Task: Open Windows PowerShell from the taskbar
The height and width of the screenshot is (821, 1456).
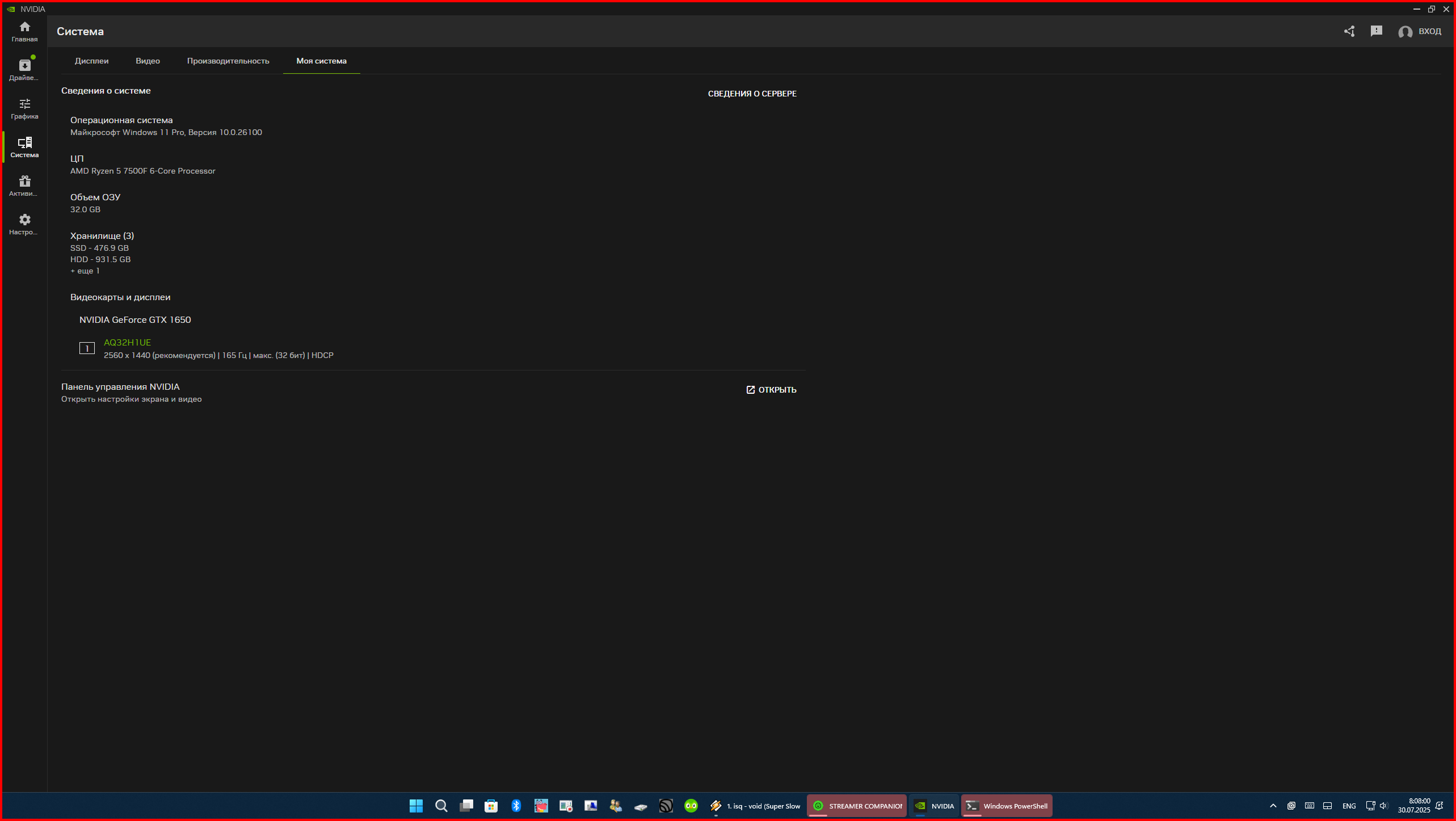Action: tap(1007, 806)
